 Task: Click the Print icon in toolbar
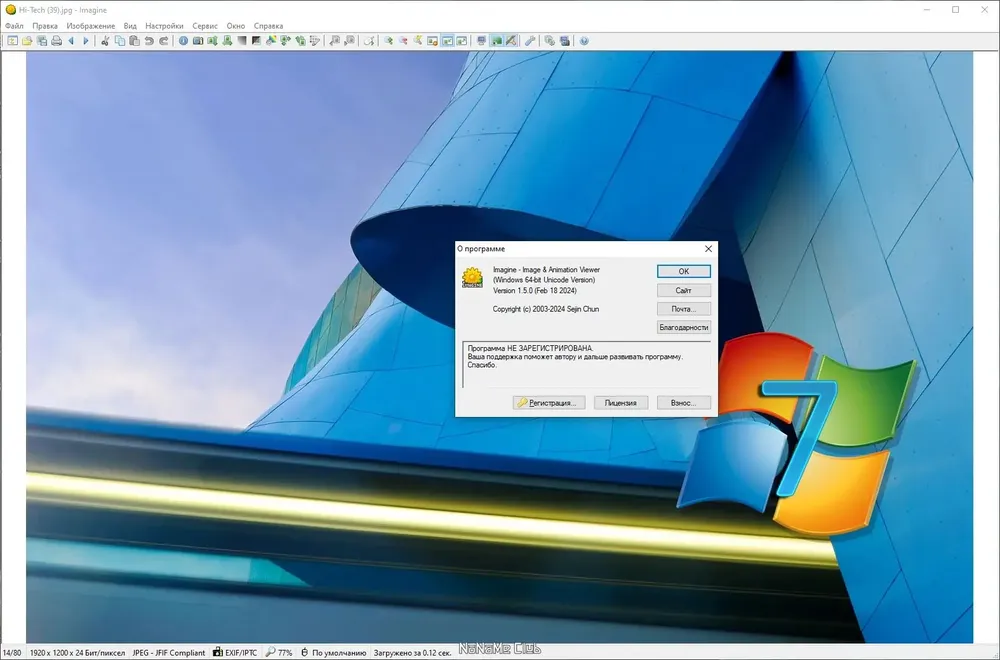coord(56,41)
